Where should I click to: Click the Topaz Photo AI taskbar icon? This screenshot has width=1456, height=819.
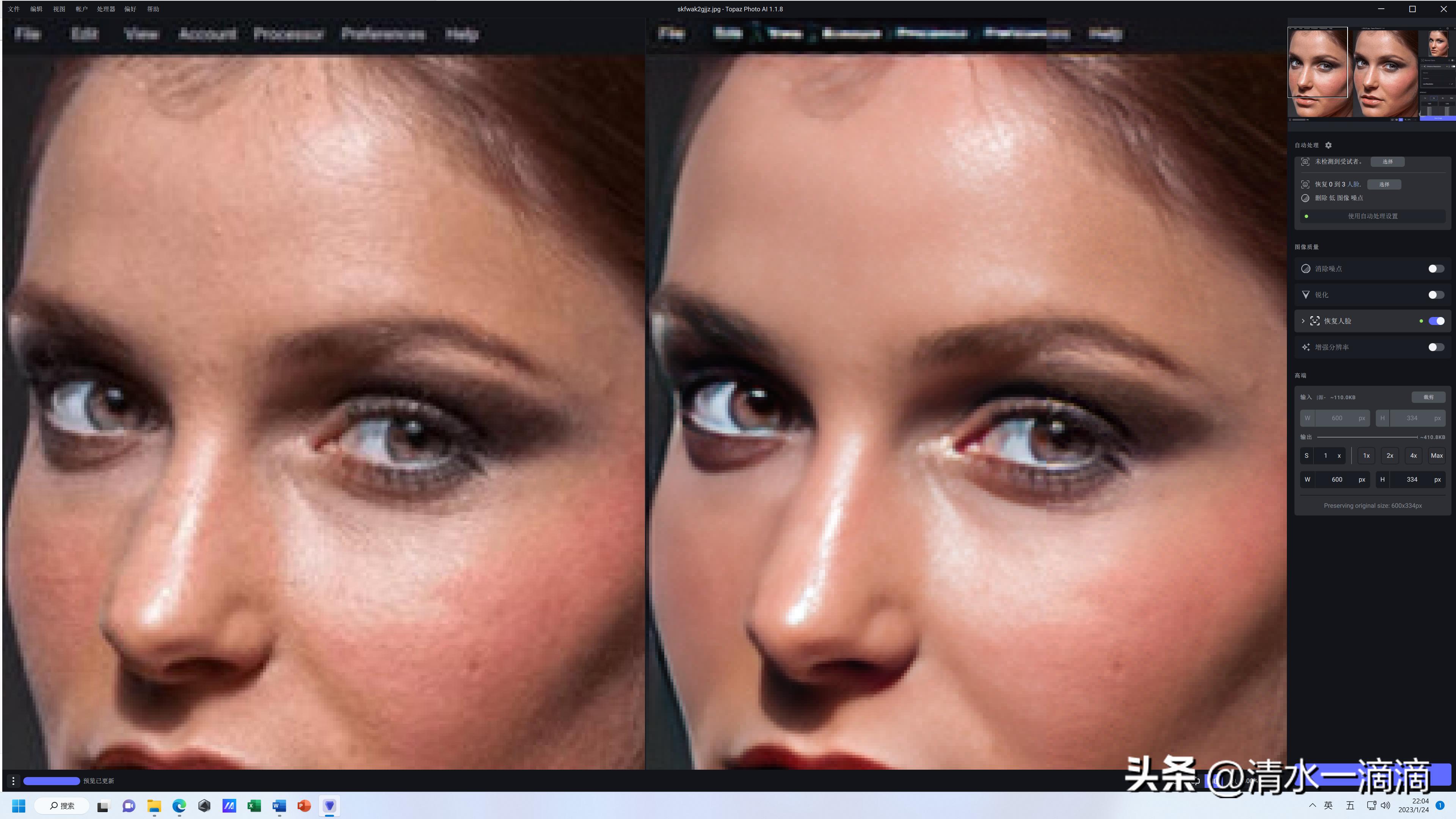coord(329,805)
